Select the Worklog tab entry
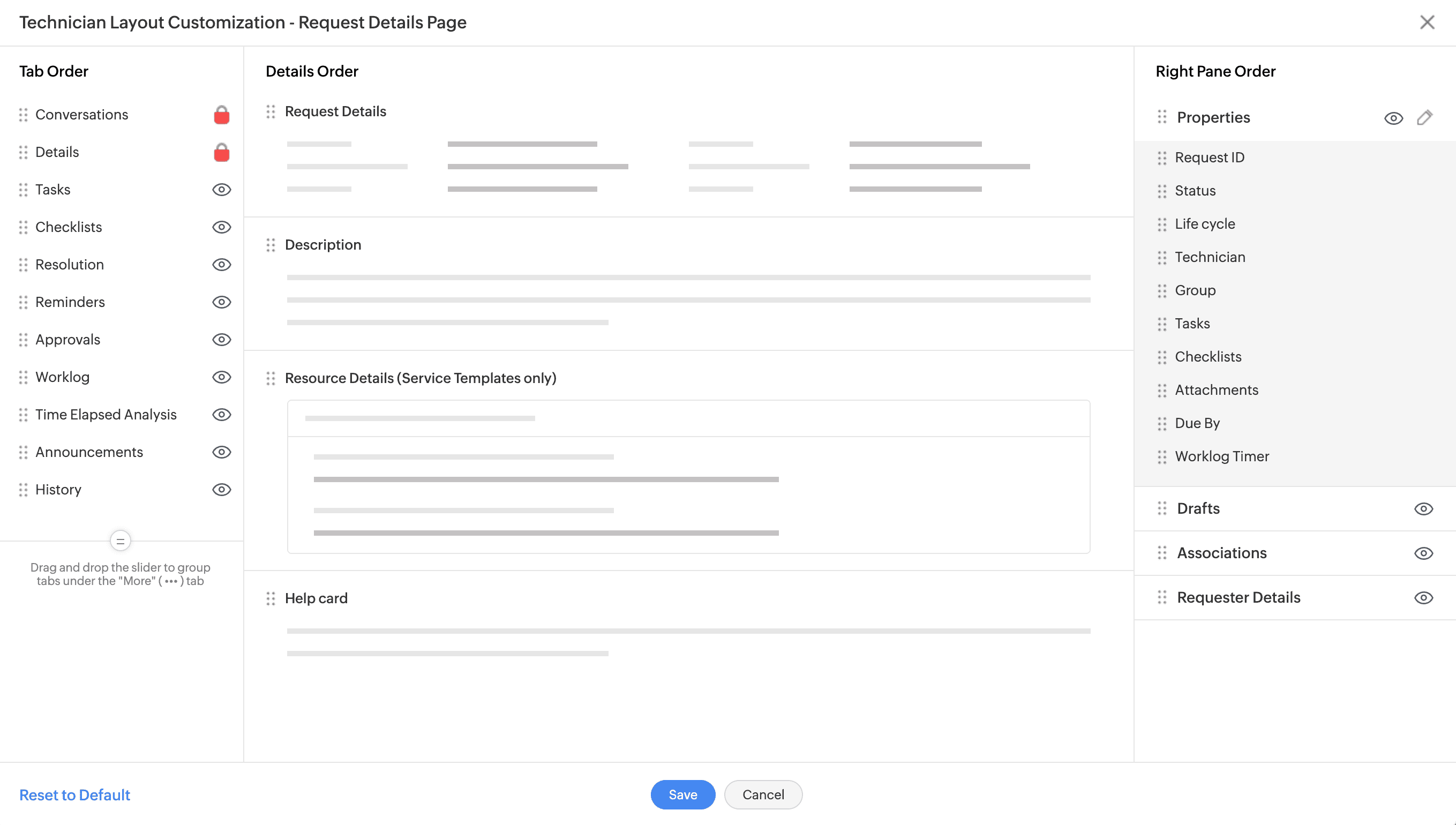The image size is (1456, 825). 62,377
